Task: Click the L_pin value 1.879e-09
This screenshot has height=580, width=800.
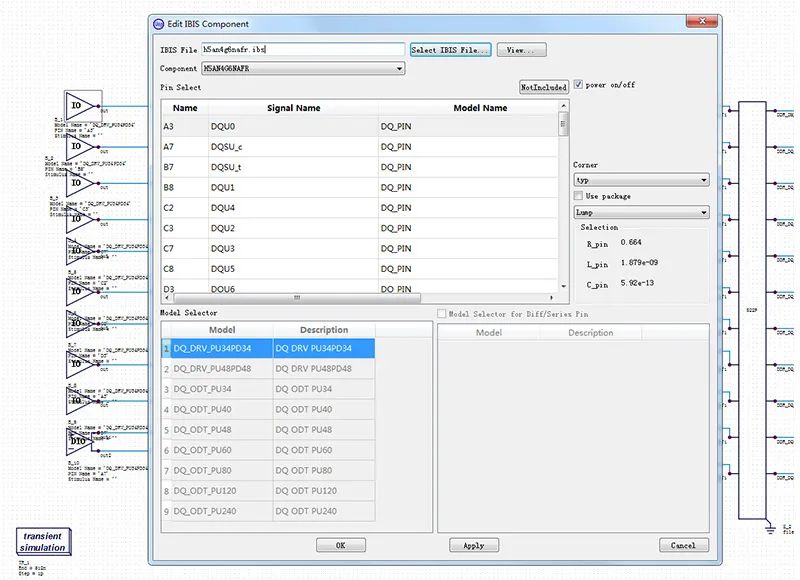Action: (x=639, y=263)
